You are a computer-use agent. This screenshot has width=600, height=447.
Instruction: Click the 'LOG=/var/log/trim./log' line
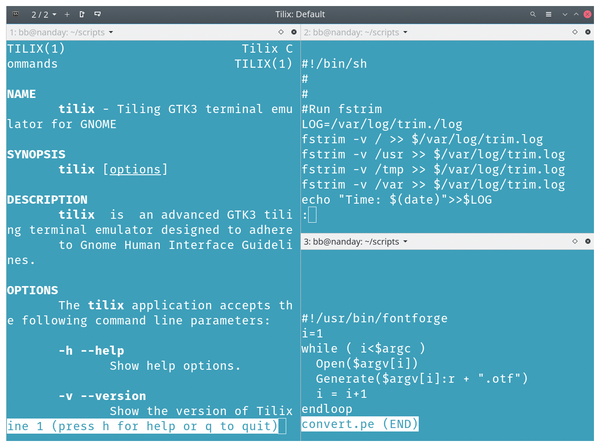tap(382, 124)
